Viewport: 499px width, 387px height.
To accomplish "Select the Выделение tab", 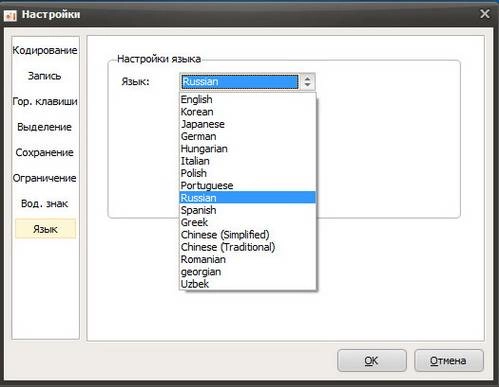I will coord(45,127).
